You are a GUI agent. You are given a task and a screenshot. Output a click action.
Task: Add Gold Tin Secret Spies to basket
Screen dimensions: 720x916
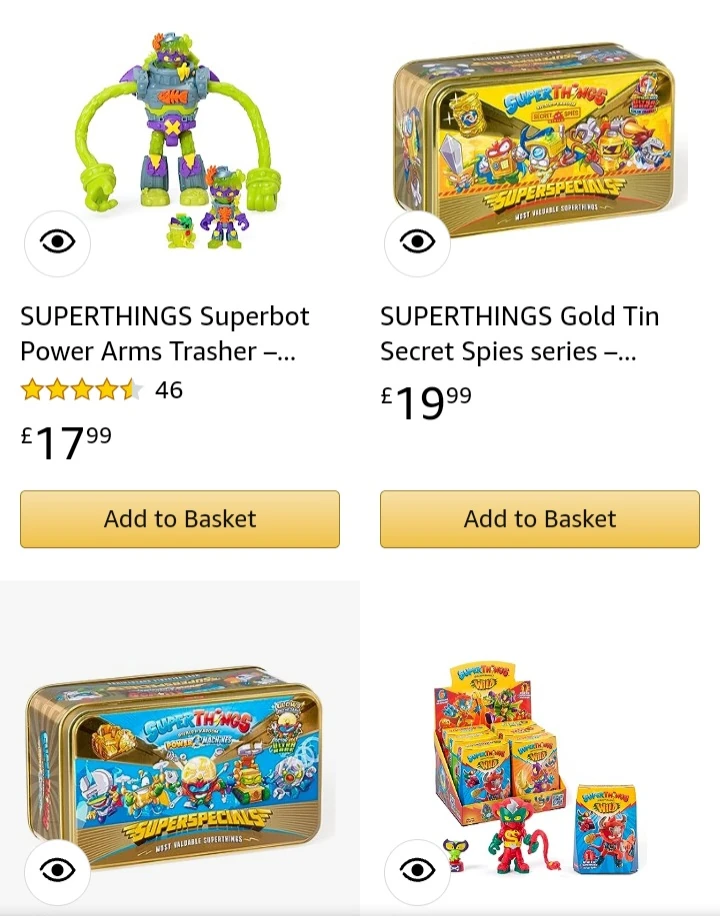coord(540,519)
